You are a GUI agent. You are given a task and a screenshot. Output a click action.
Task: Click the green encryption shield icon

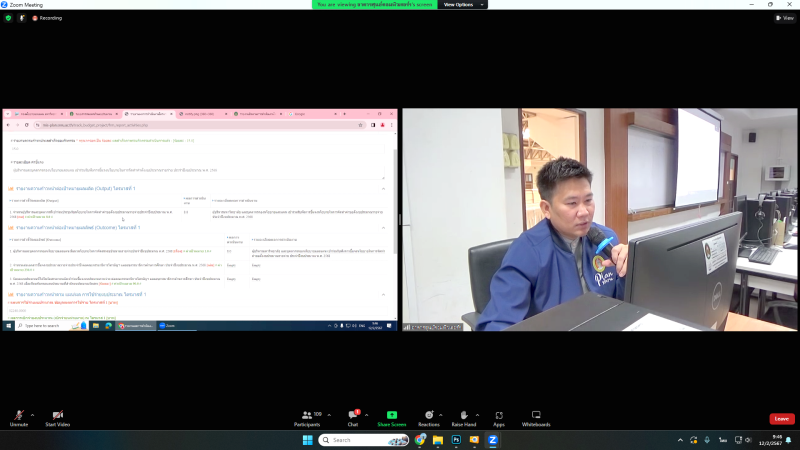8,18
